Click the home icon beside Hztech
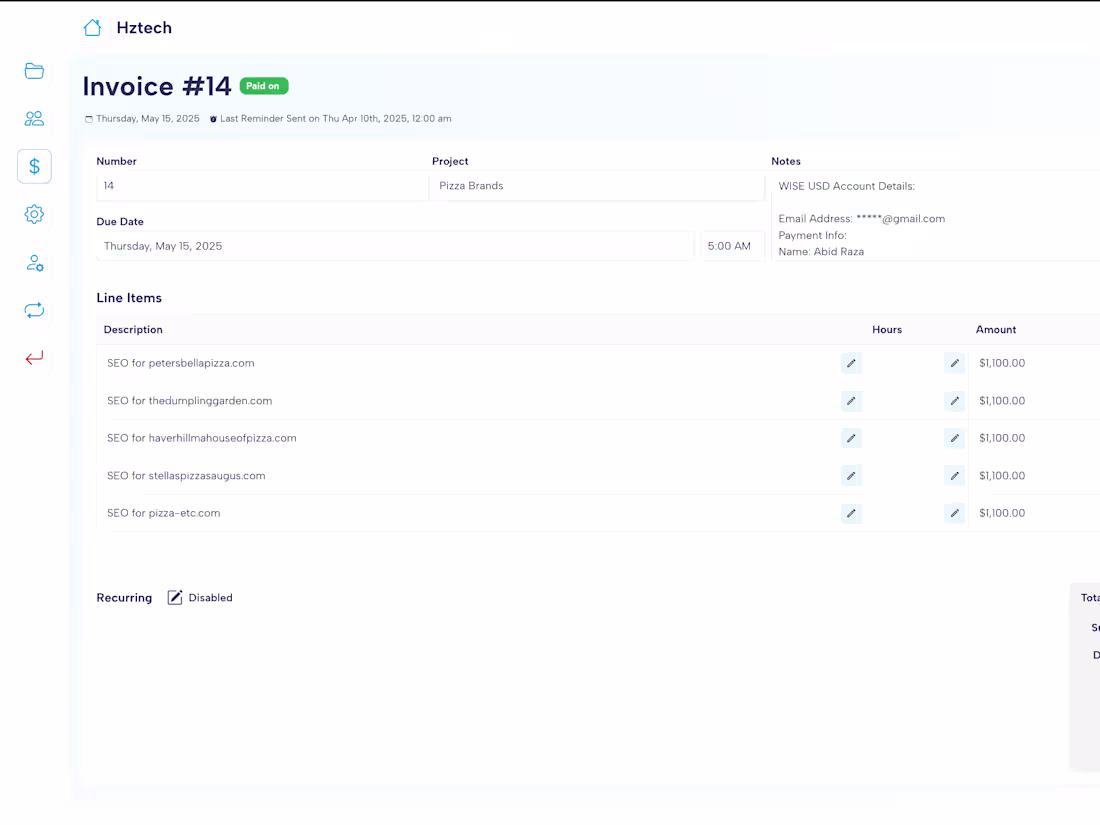Screen dimensions: 1100x825 coord(92,27)
